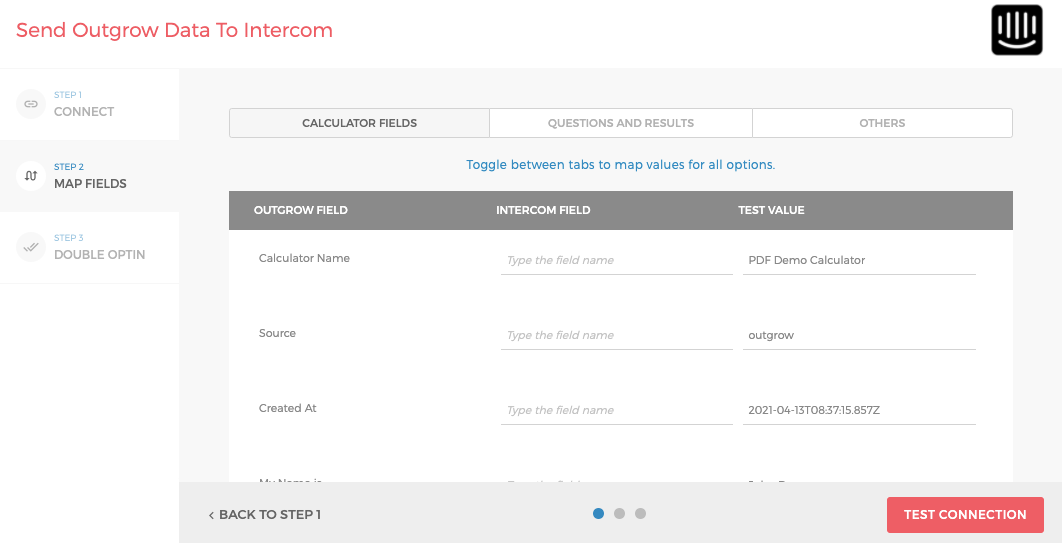Image resolution: width=1062 pixels, height=543 pixels.
Task: Select the second gray progress dot
Action: pos(619,513)
